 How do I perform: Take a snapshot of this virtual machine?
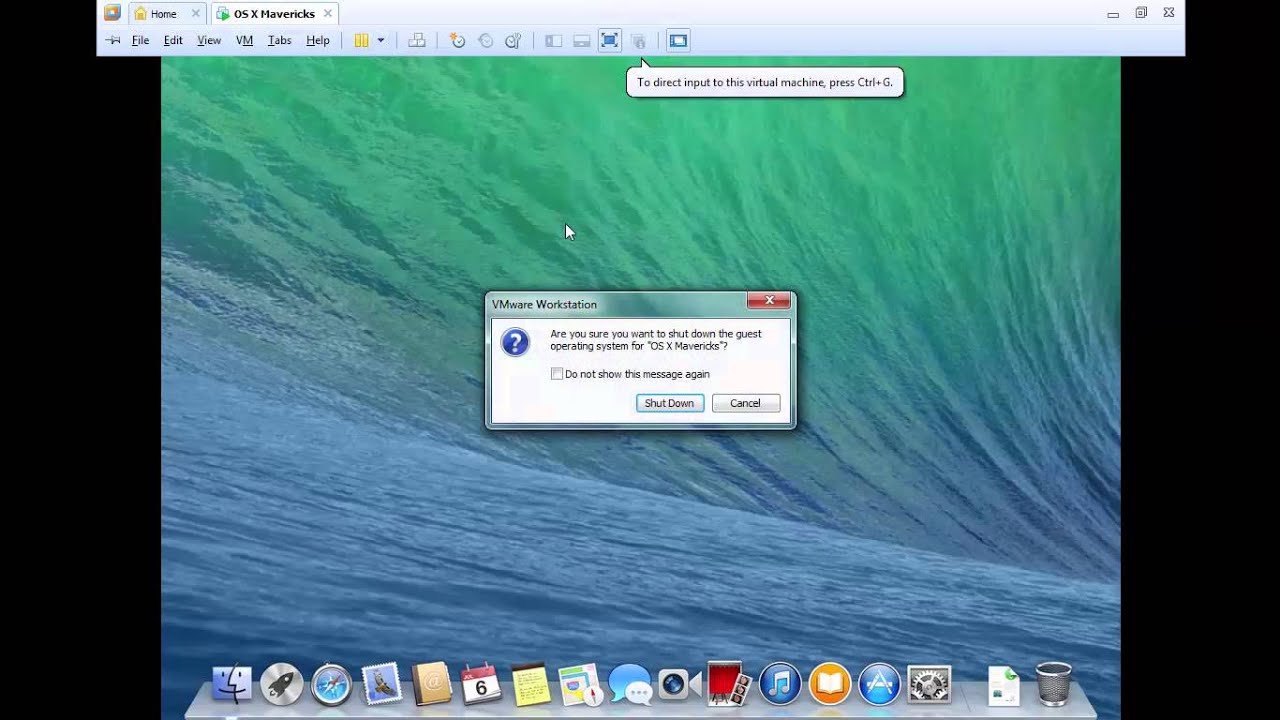point(458,41)
